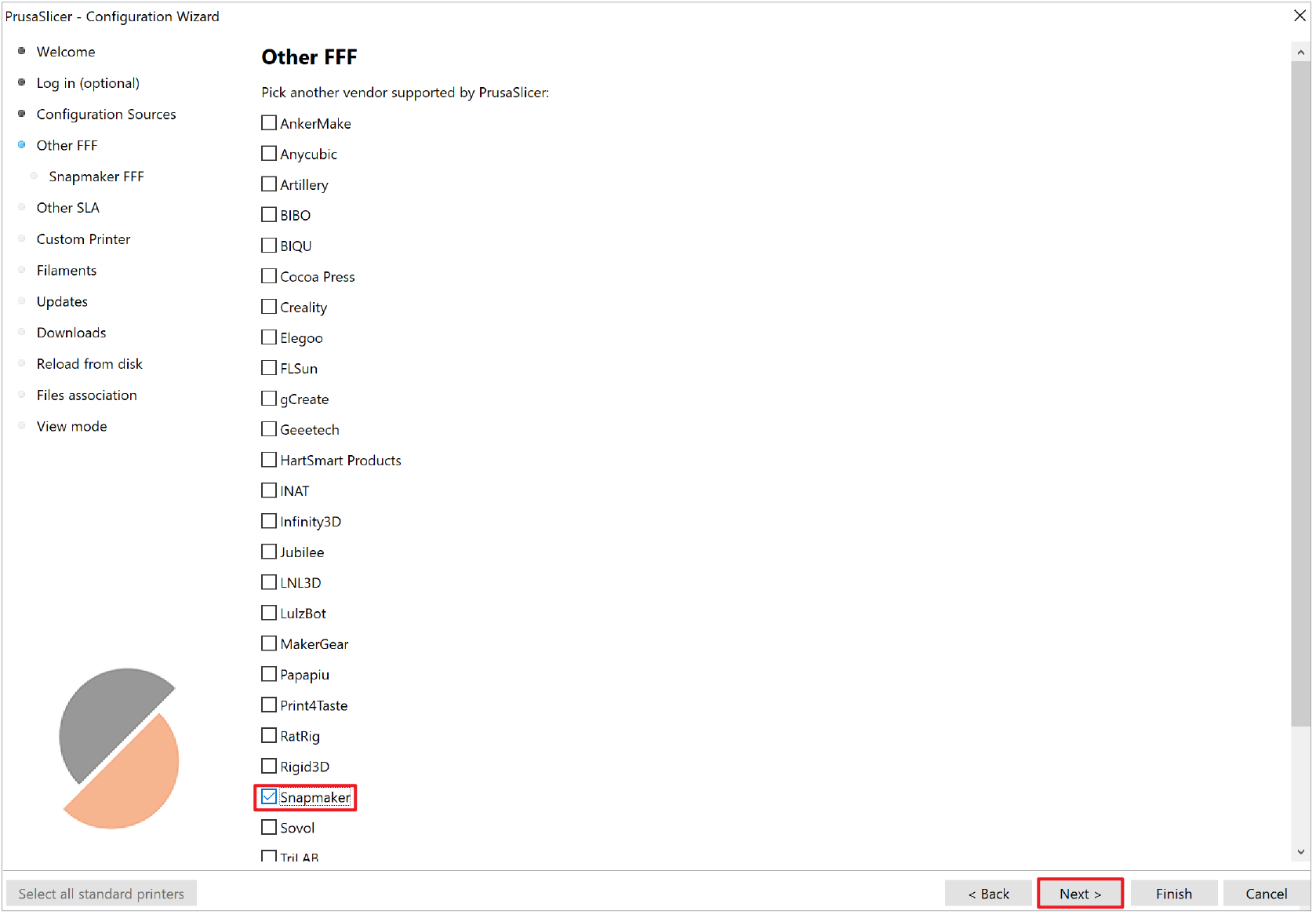The width and height of the screenshot is (1316, 918).
Task: Go to the Other SLA step
Action: (67, 208)
